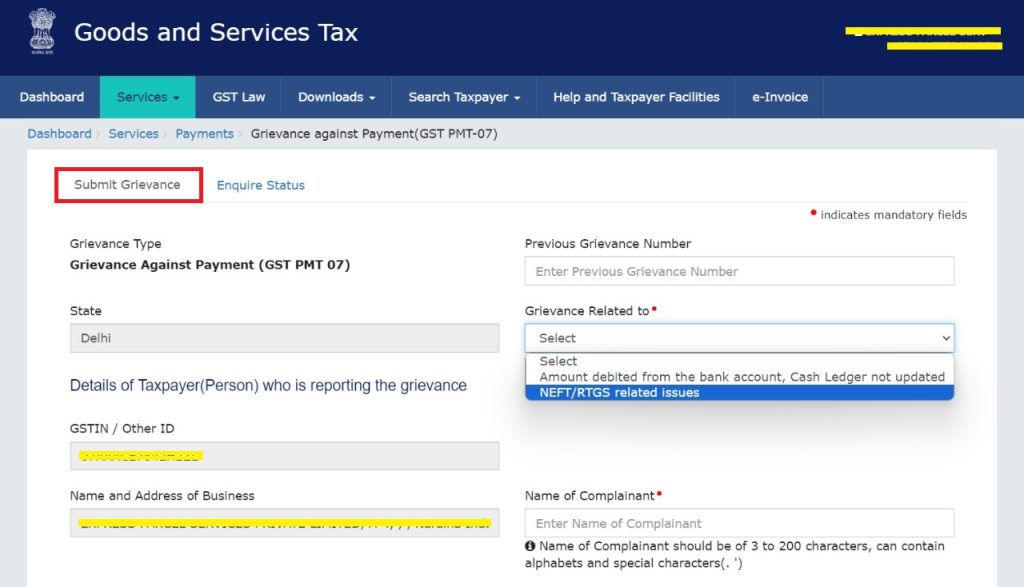Click the Services breadcrumb link
1024x587 pixels.
[133, 134]
